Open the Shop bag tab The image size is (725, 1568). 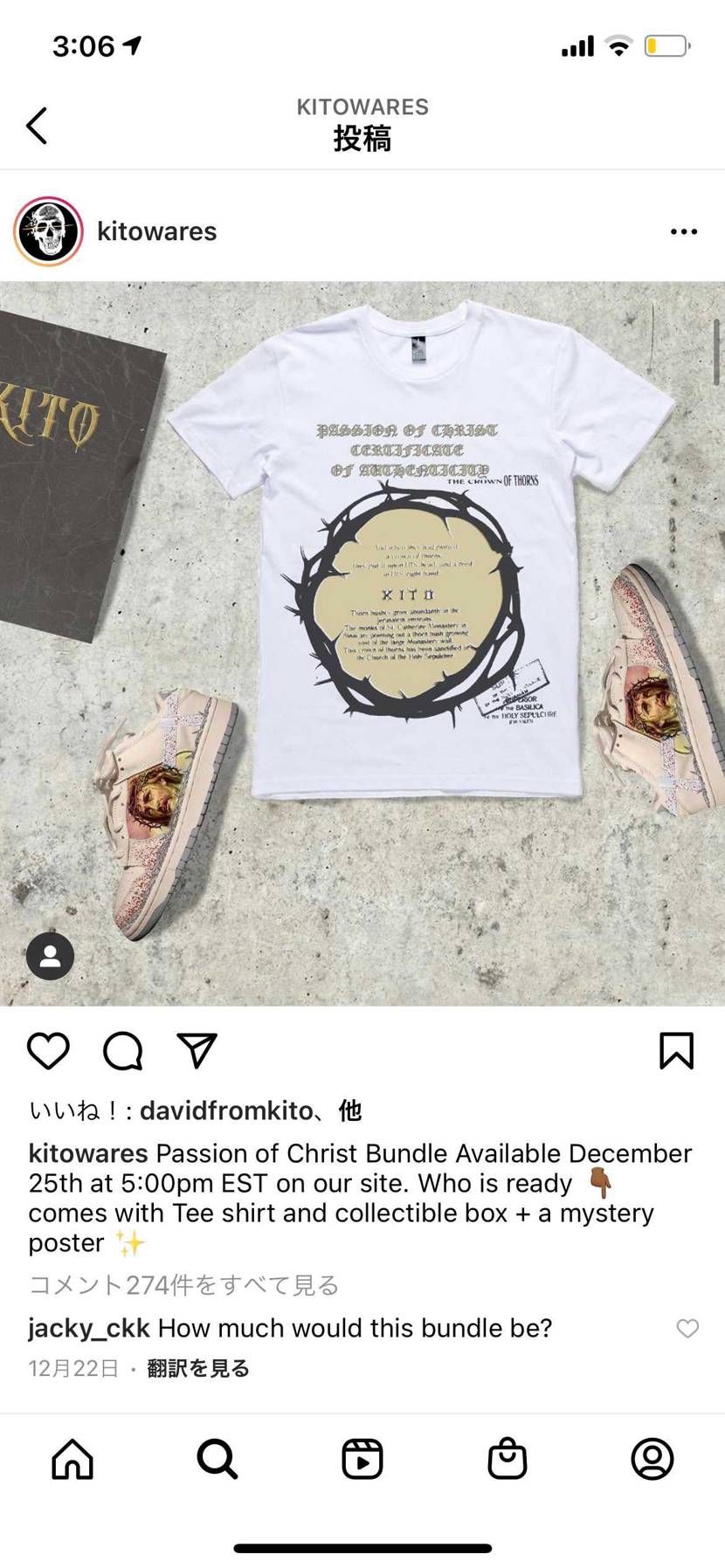[x=507, y=1459]
